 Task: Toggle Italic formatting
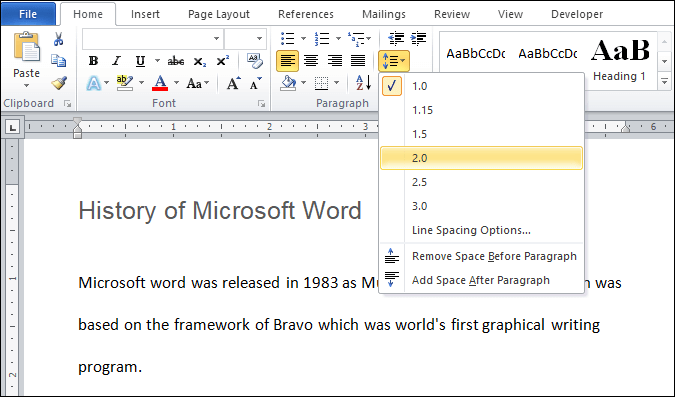pos(116,61)
